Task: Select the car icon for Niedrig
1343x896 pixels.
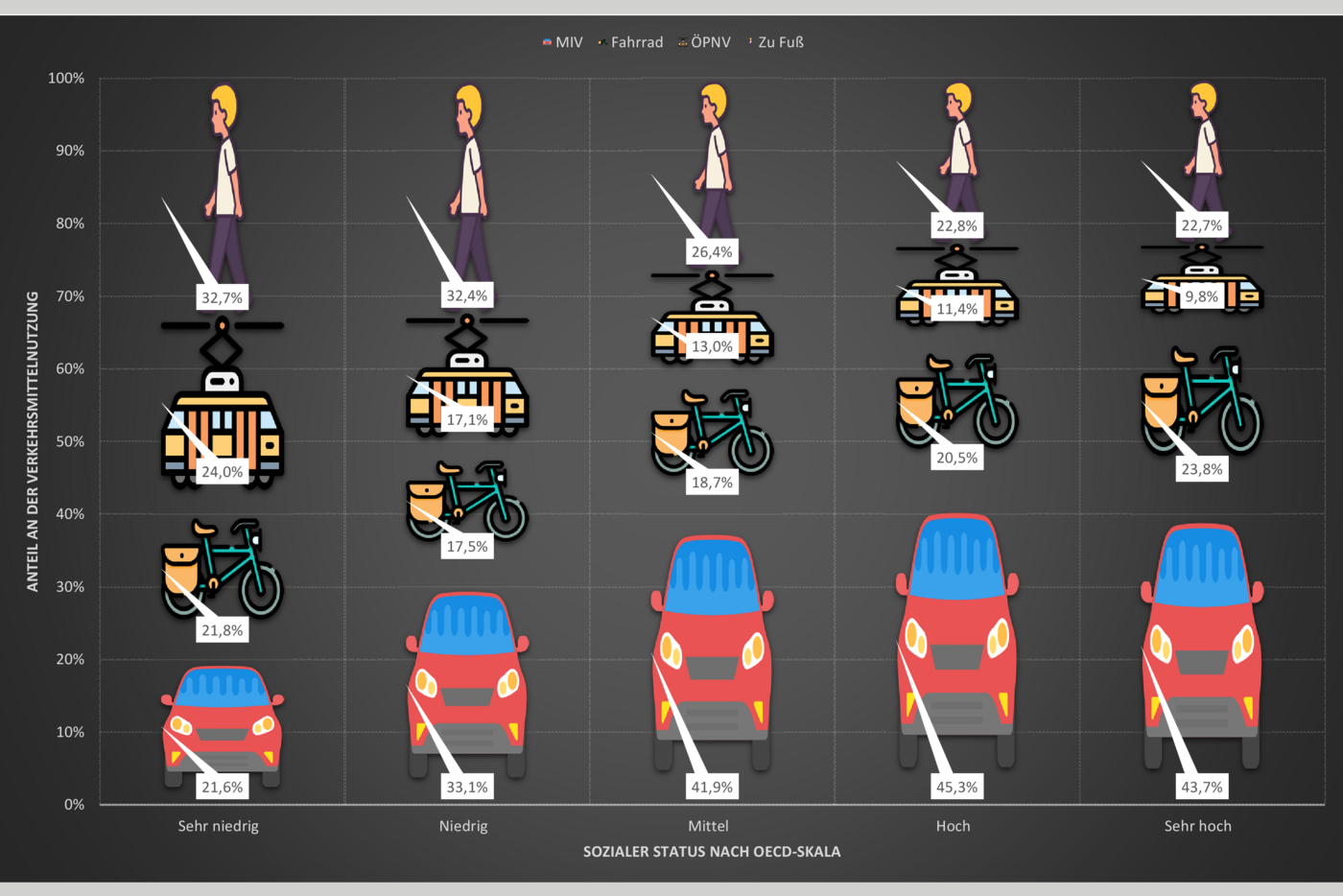Action: [x=467, y=686]
